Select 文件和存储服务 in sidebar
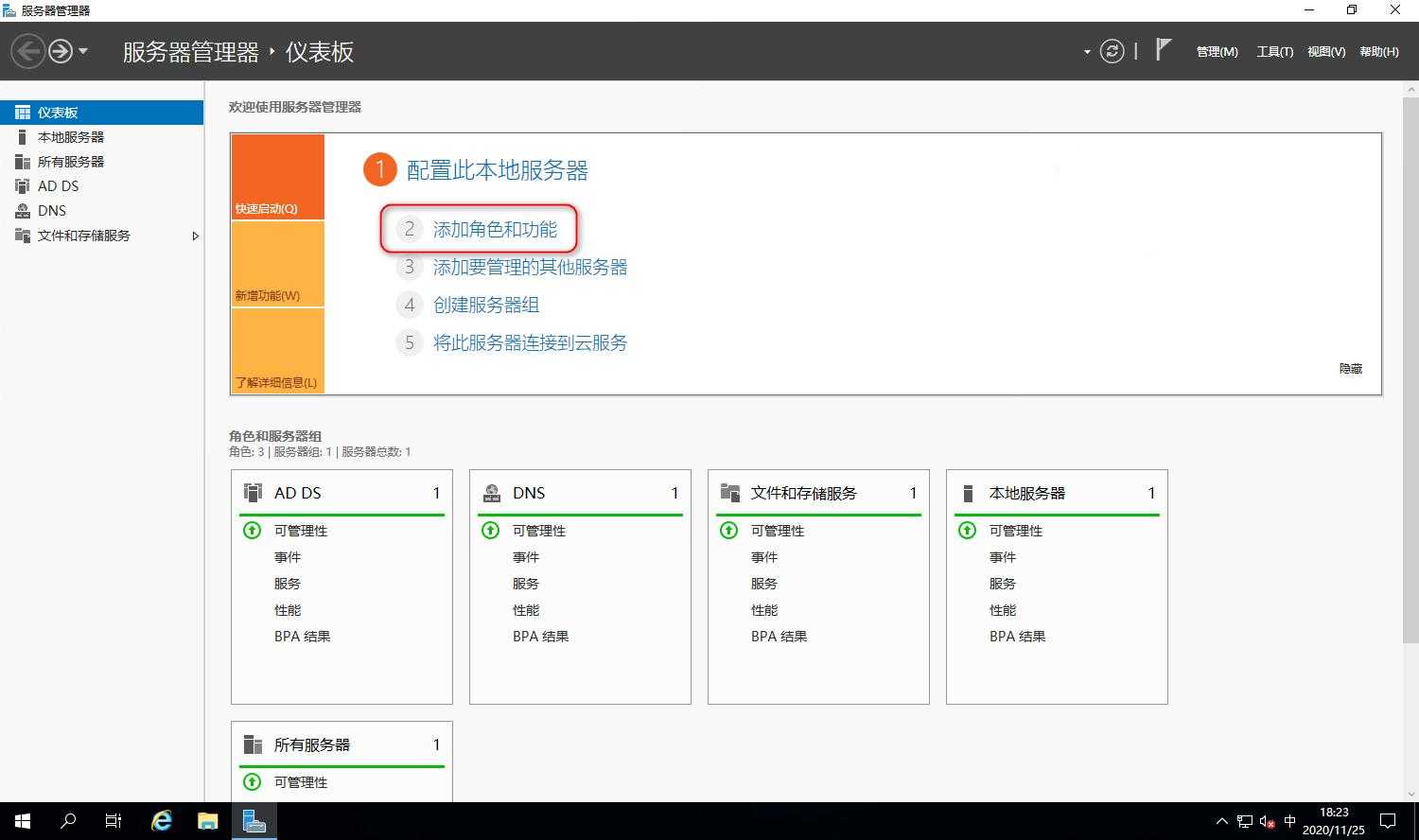 101,236
